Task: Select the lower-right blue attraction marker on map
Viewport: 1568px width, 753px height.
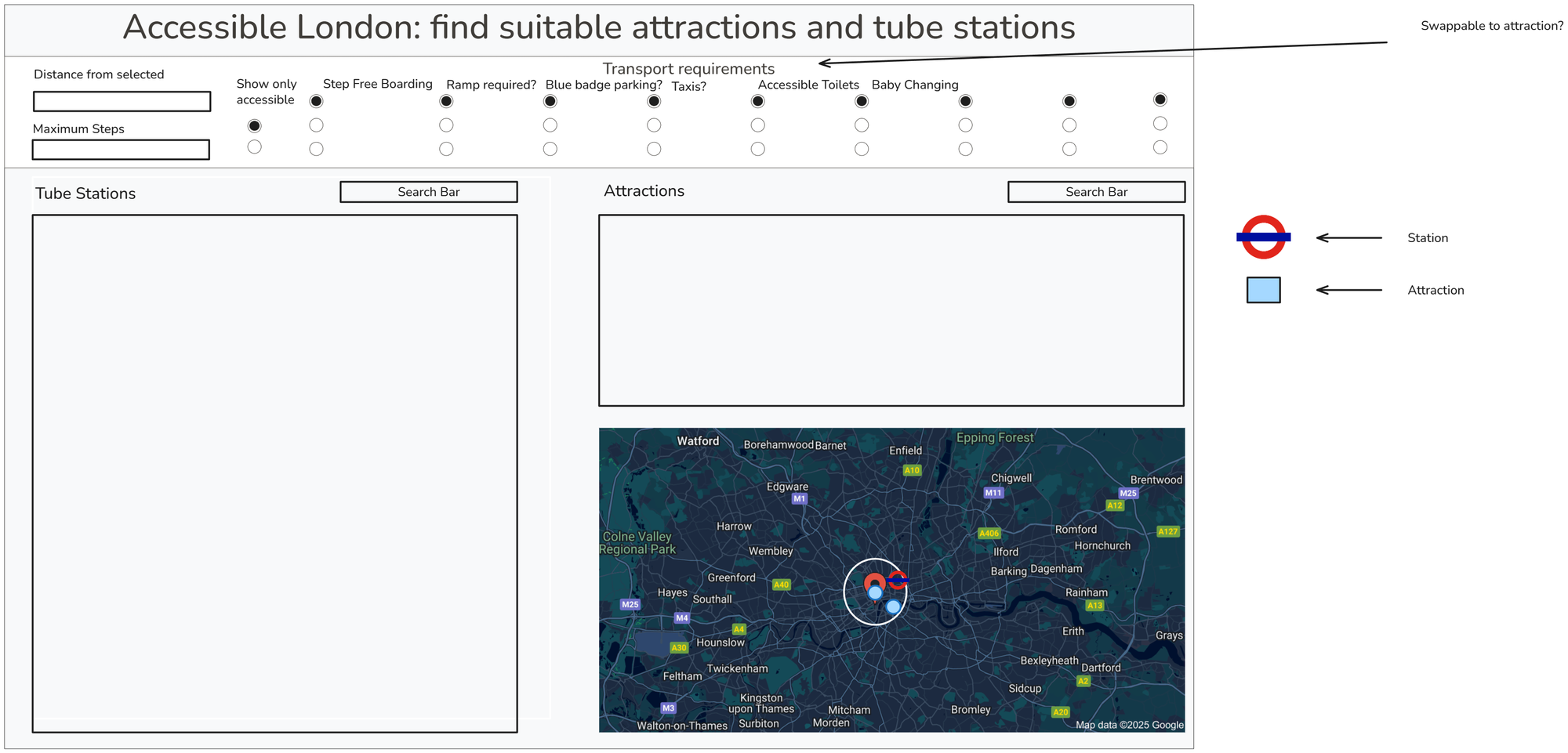Action: coord(893,606)
